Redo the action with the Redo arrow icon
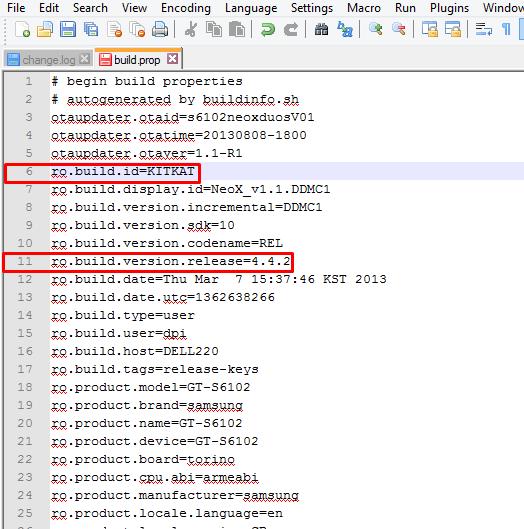The width and height of the screenshot is (524, 529). point(291,29)
